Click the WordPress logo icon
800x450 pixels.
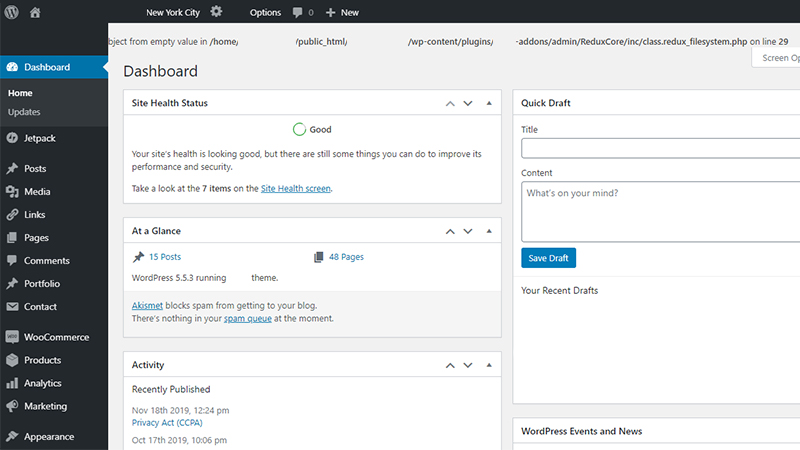coord(12,12)
